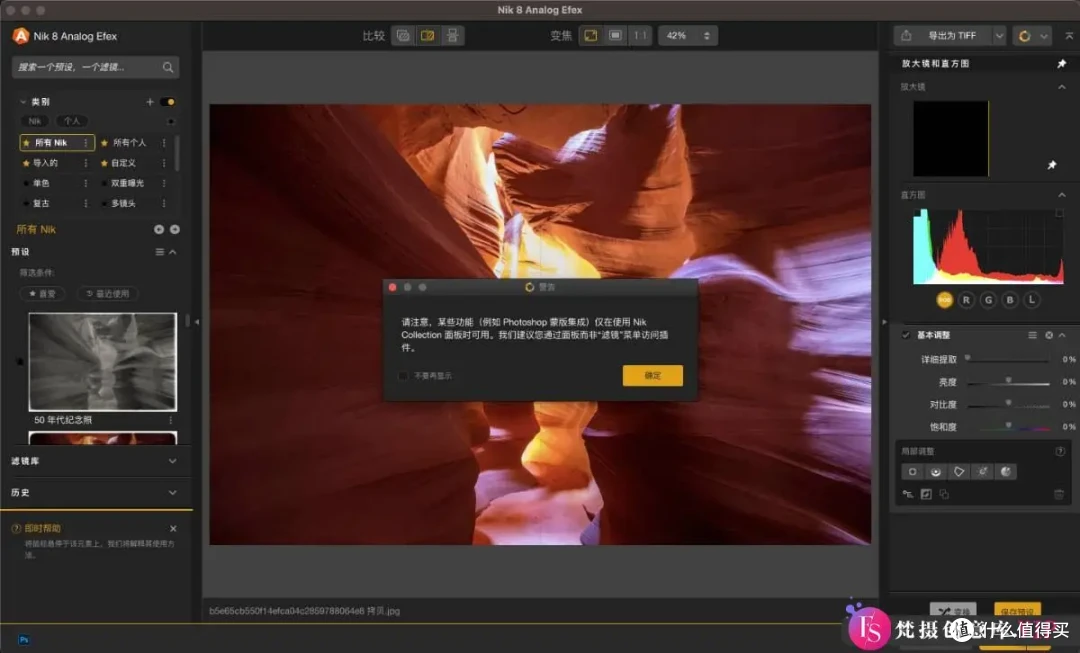Screen dimensions: 1080x653
Task: Select the RGB histogram channel
Action: coord(944,300)
